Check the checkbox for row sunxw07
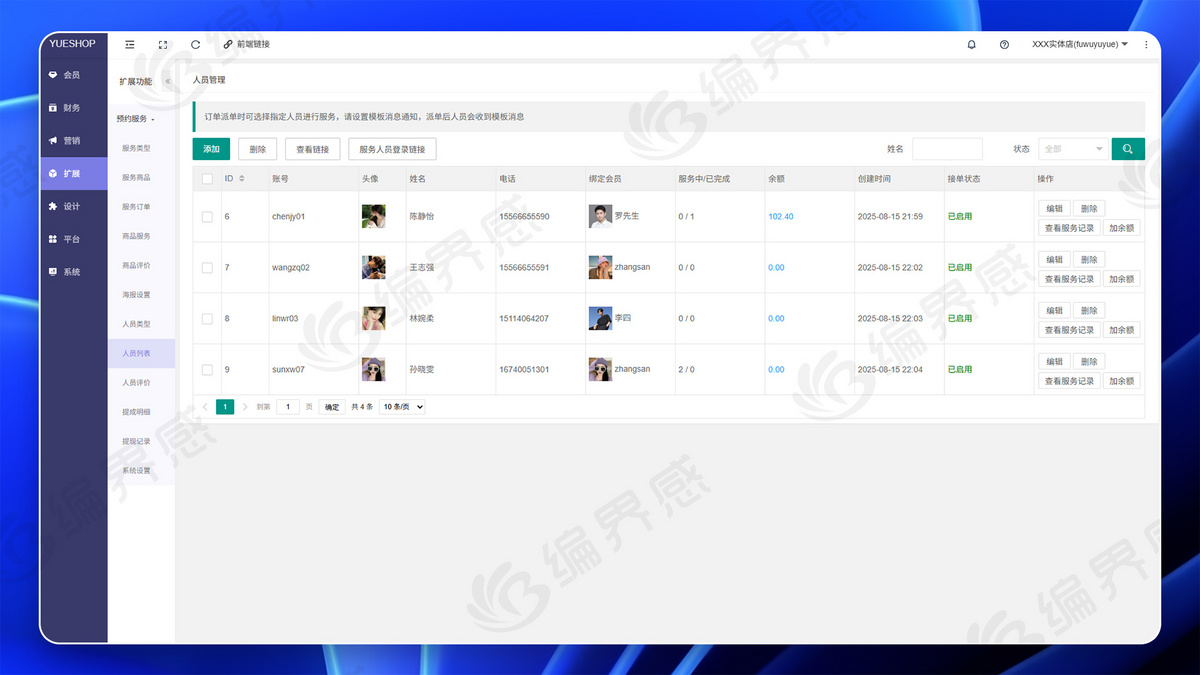Image resolution: width=1200 pixels, height=675 pixels. coord(207,370)
